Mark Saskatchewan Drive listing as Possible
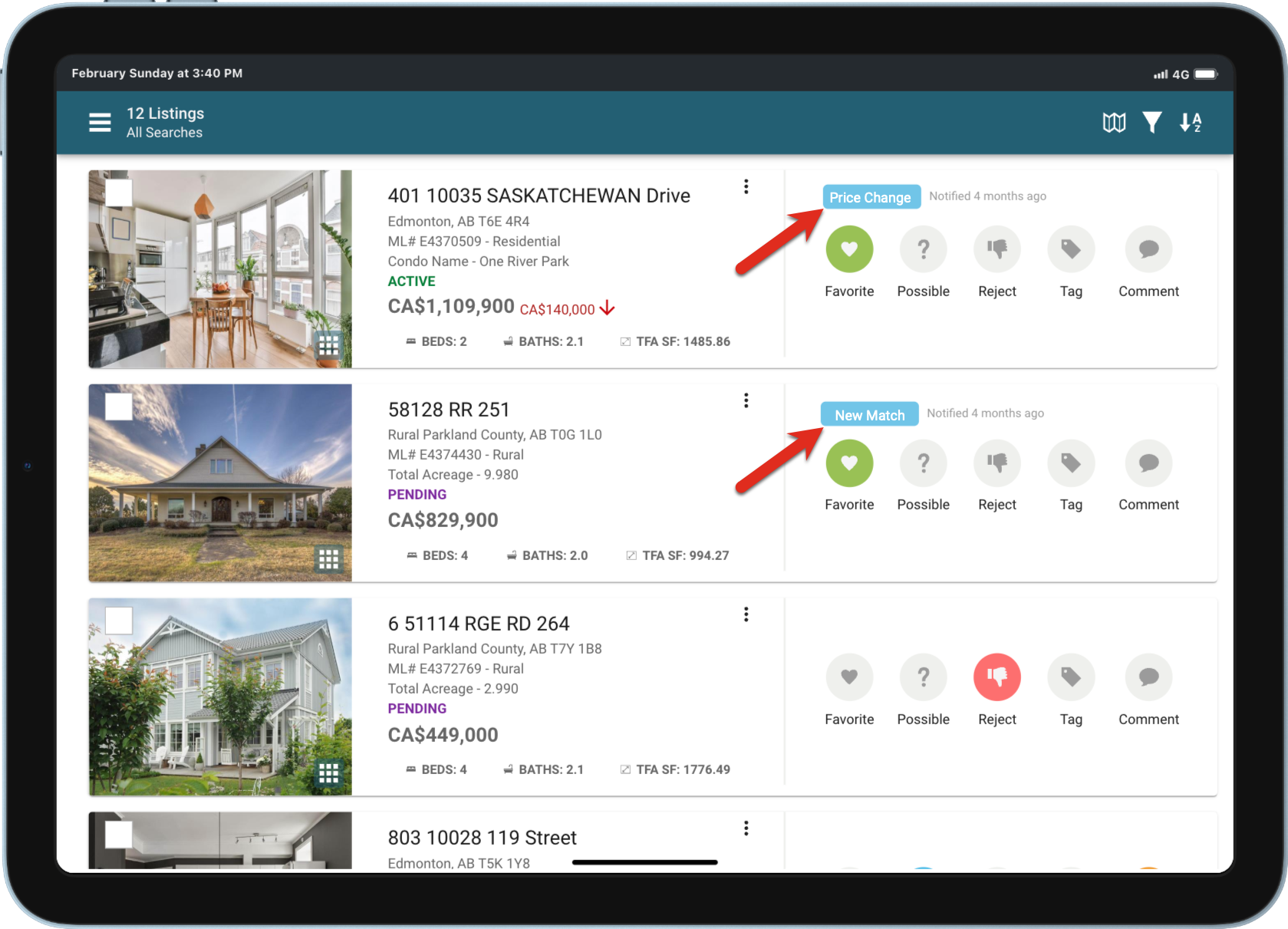Image resolution: width=1288 pixels, height=929 pixels. [x=923, y=249]
